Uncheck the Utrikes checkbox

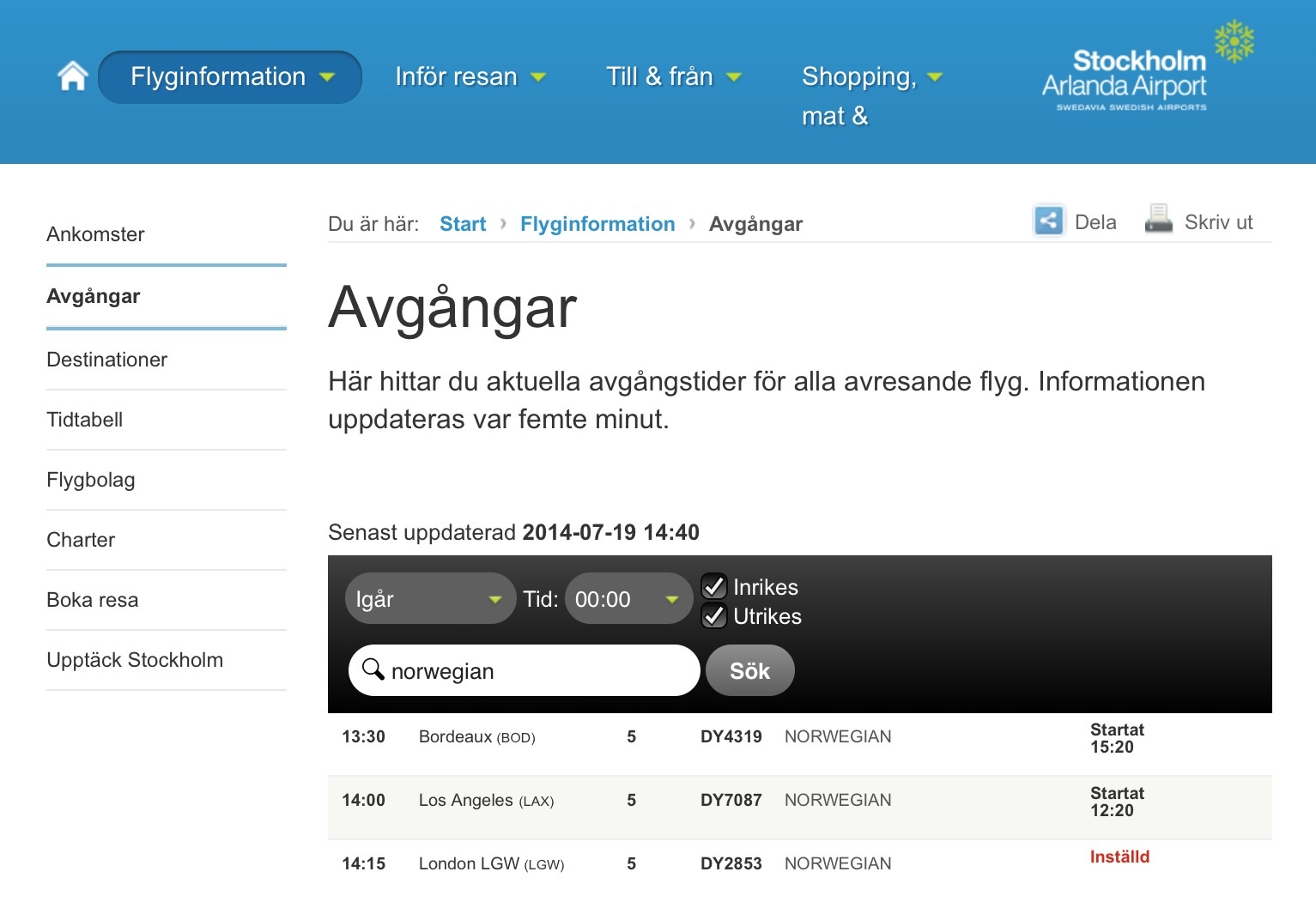(714, 616)
